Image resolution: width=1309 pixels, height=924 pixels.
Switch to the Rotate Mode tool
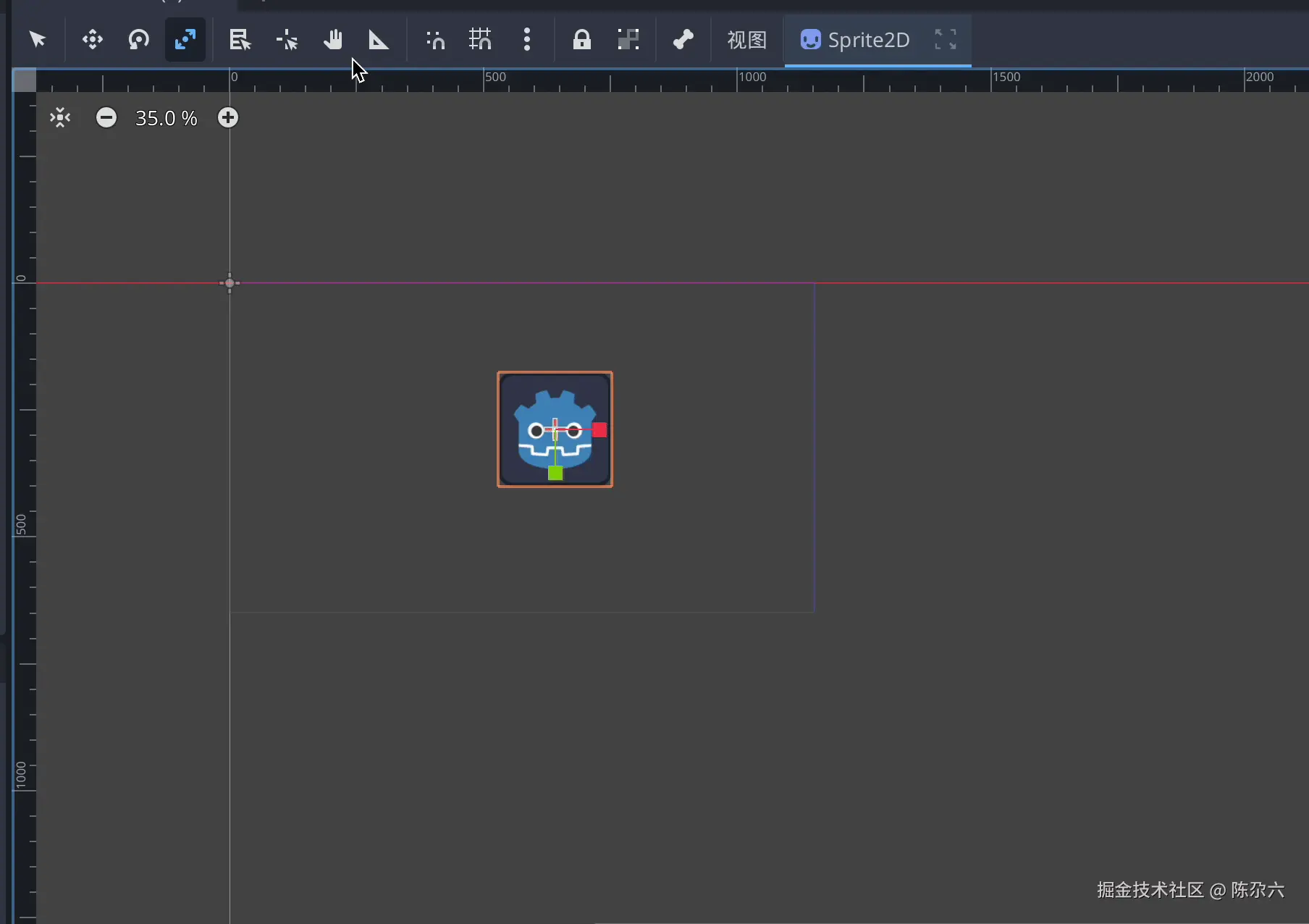(x=138, y=39)
